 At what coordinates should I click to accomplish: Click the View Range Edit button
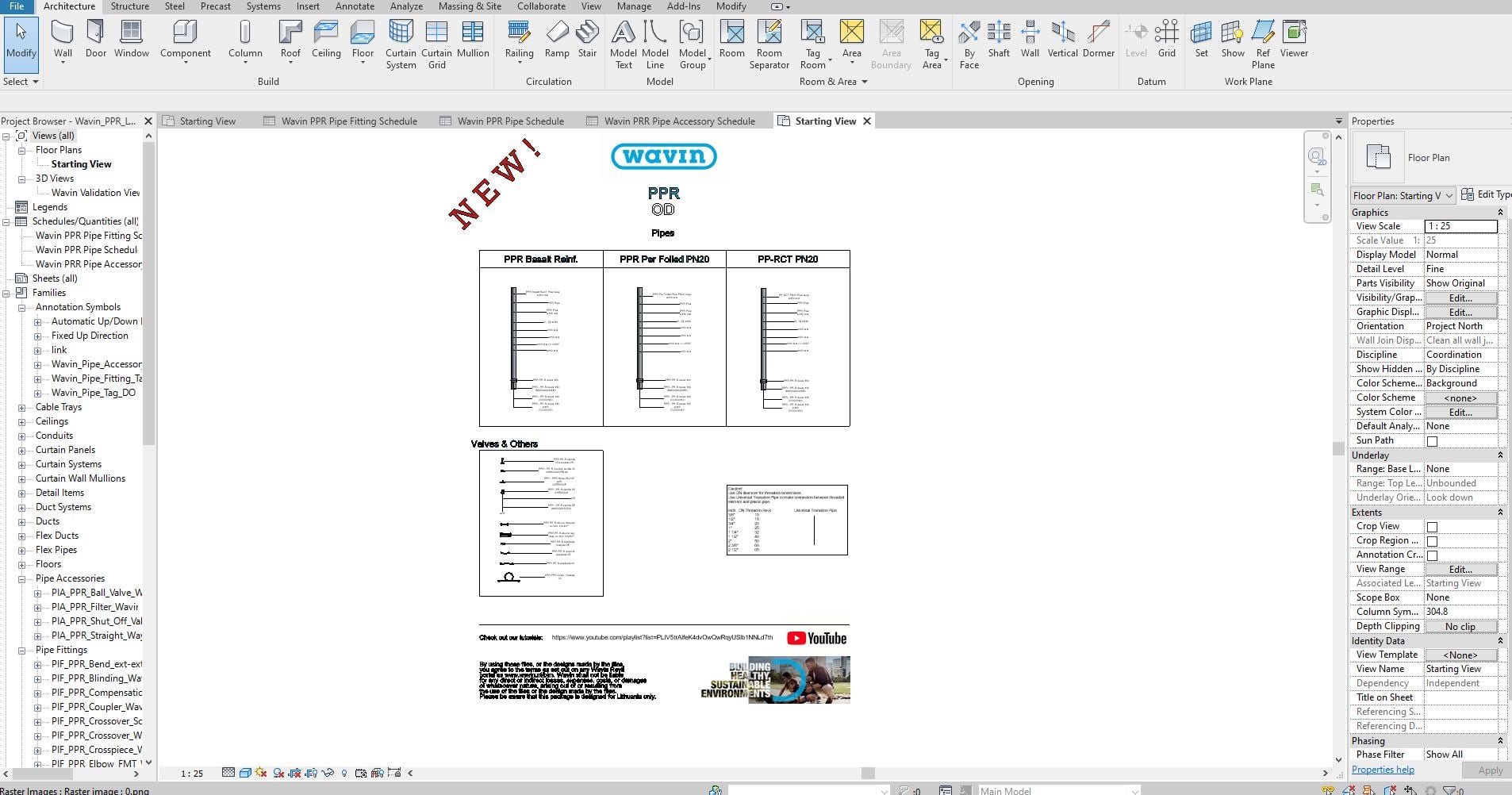pyautogui.click(x=1460, y=570)
